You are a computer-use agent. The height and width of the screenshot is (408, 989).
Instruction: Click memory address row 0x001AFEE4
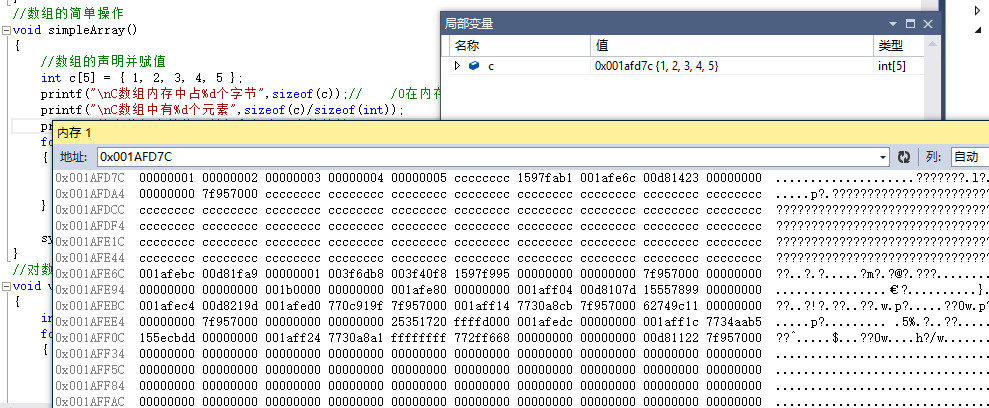[90, 322]
